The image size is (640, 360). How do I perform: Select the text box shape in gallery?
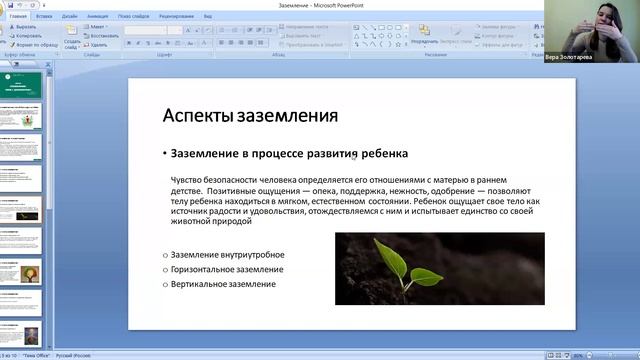(x=356, y=28)
